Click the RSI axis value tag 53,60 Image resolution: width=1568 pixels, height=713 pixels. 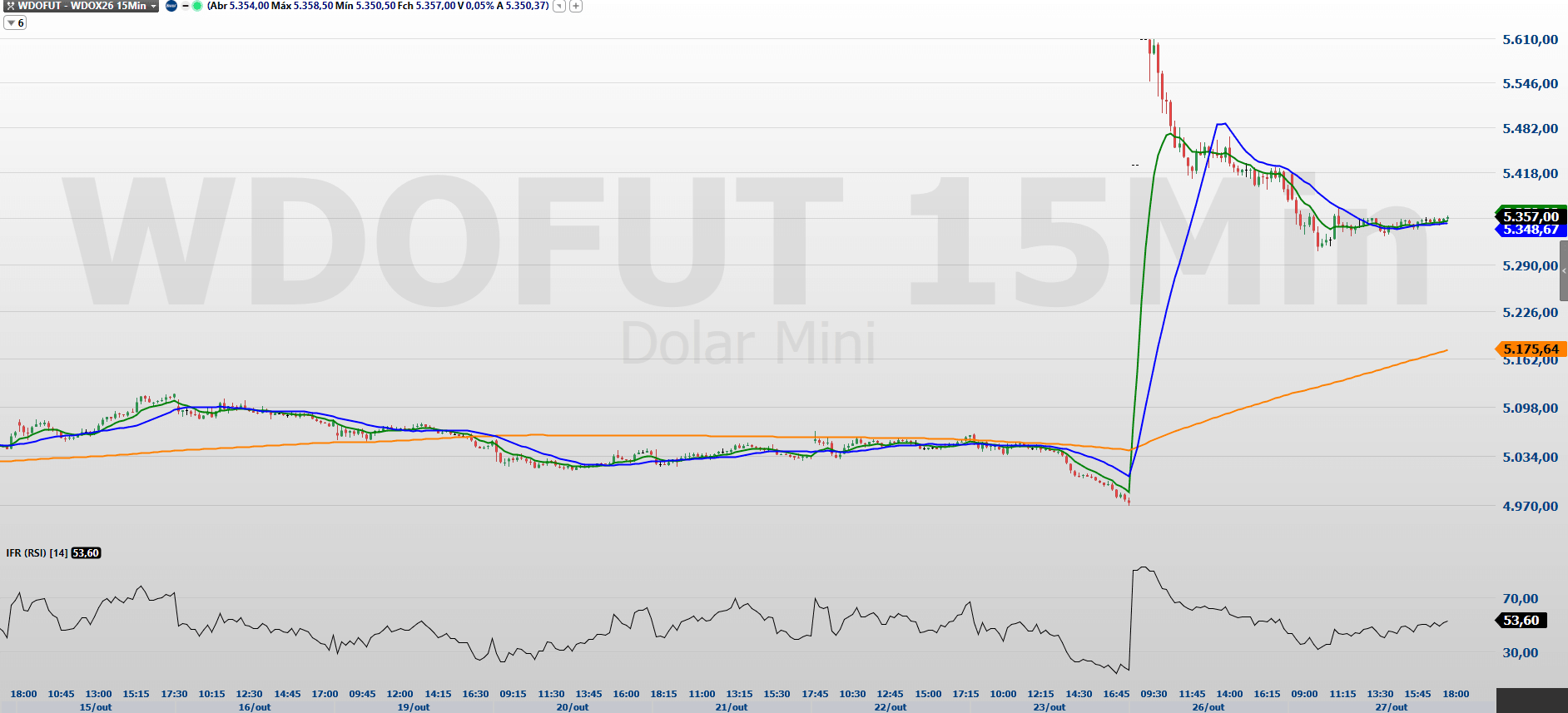(x=1521, y=620)
